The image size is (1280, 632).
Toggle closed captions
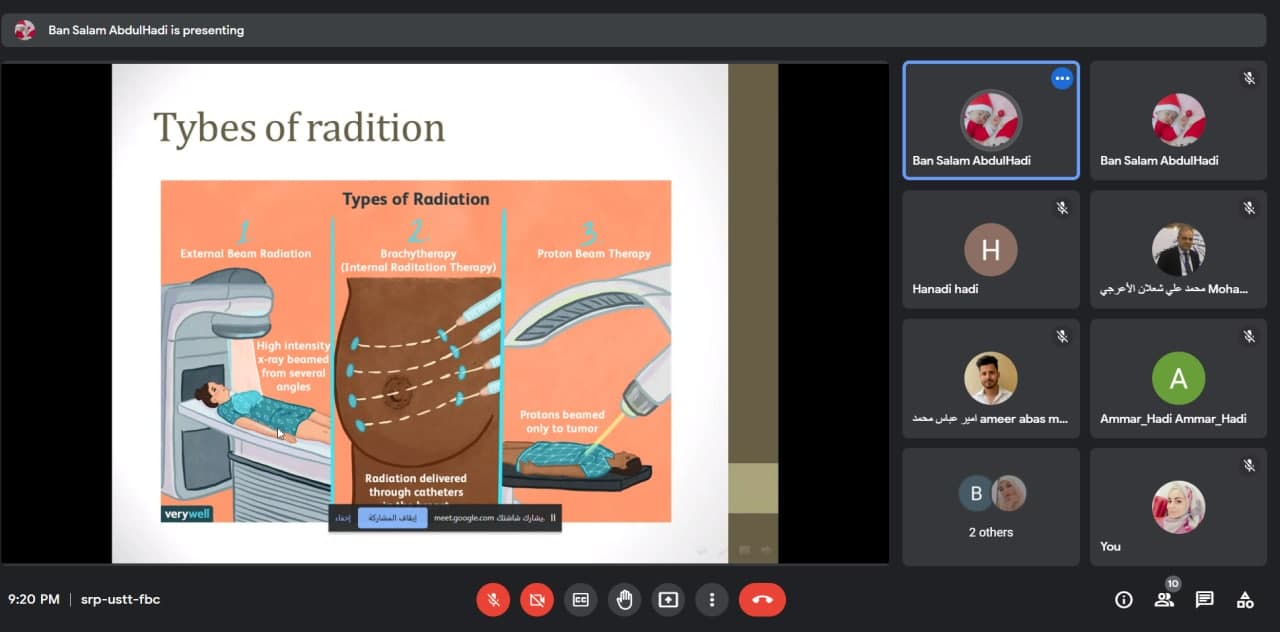[x=581, y=600]
